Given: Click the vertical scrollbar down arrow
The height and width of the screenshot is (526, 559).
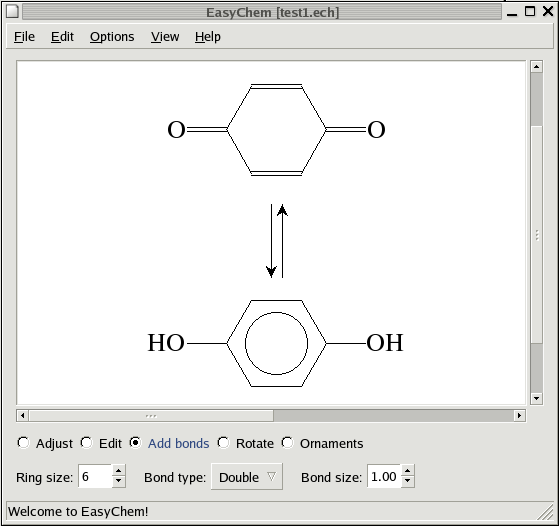Looking at the screenshot, I should [537, 398].
